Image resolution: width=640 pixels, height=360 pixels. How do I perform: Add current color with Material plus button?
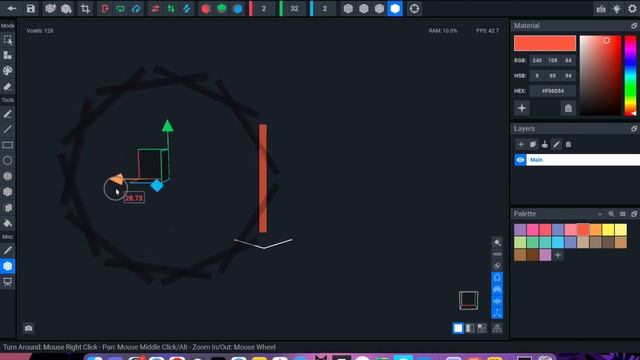[522, 108]
